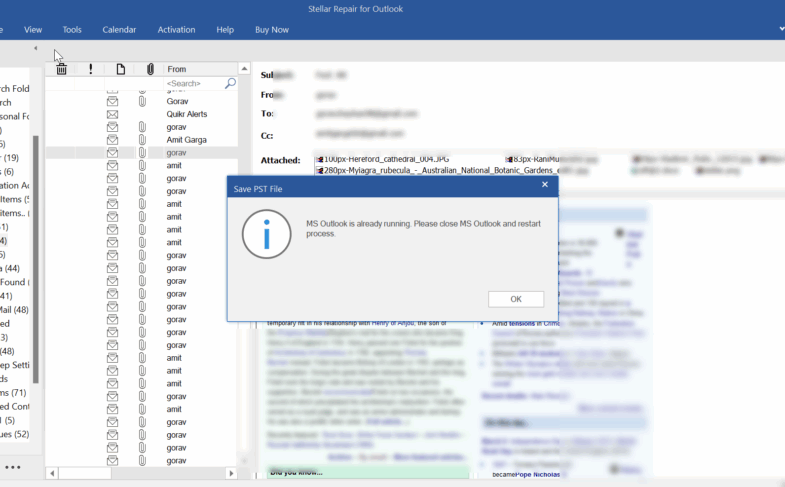Click envelope icon of Amit Garga row

click(x=113, y=140)
